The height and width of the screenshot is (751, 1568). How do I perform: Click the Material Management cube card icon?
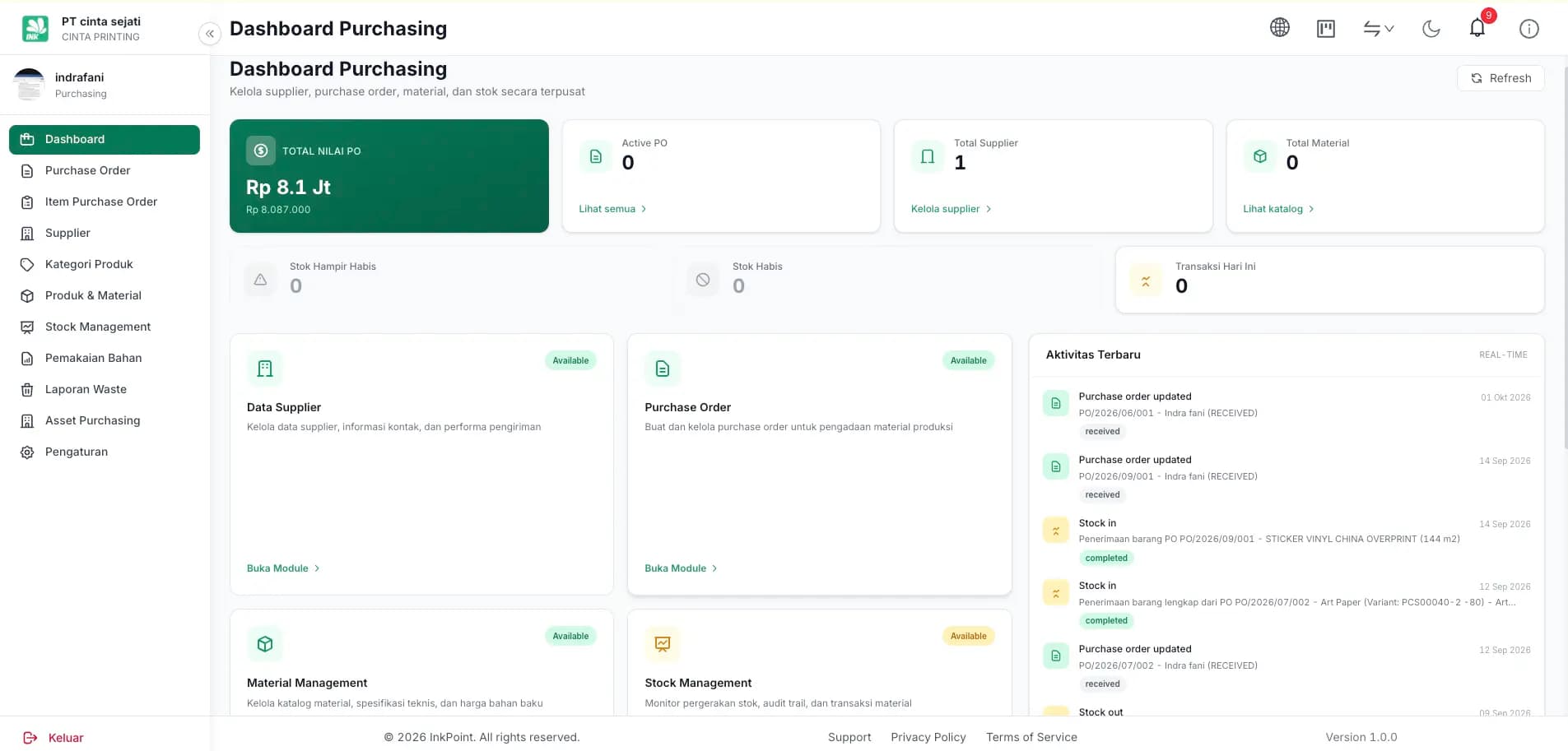coord(265,644)
